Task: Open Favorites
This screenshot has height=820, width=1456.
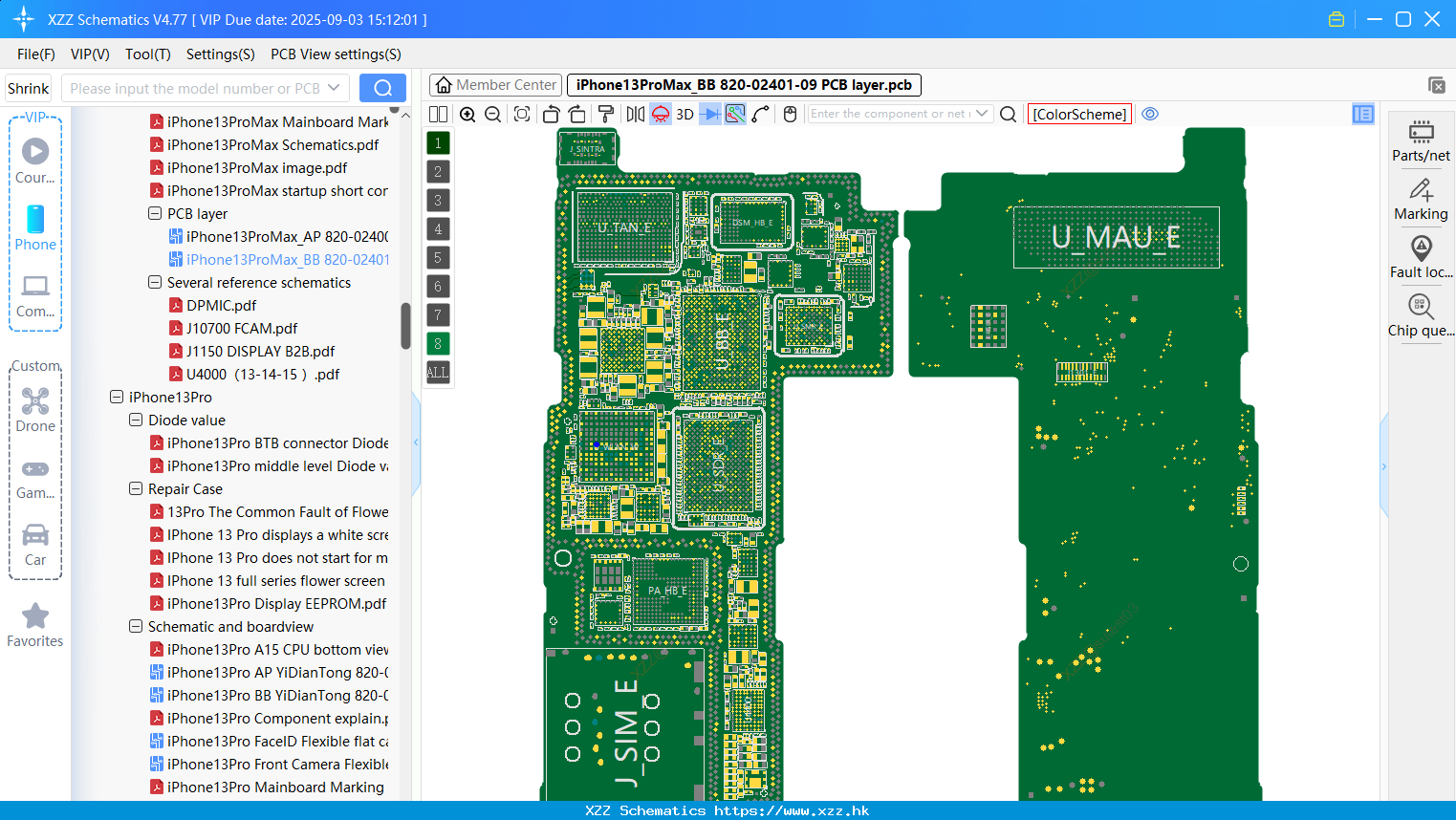Action: click(35, 626)
